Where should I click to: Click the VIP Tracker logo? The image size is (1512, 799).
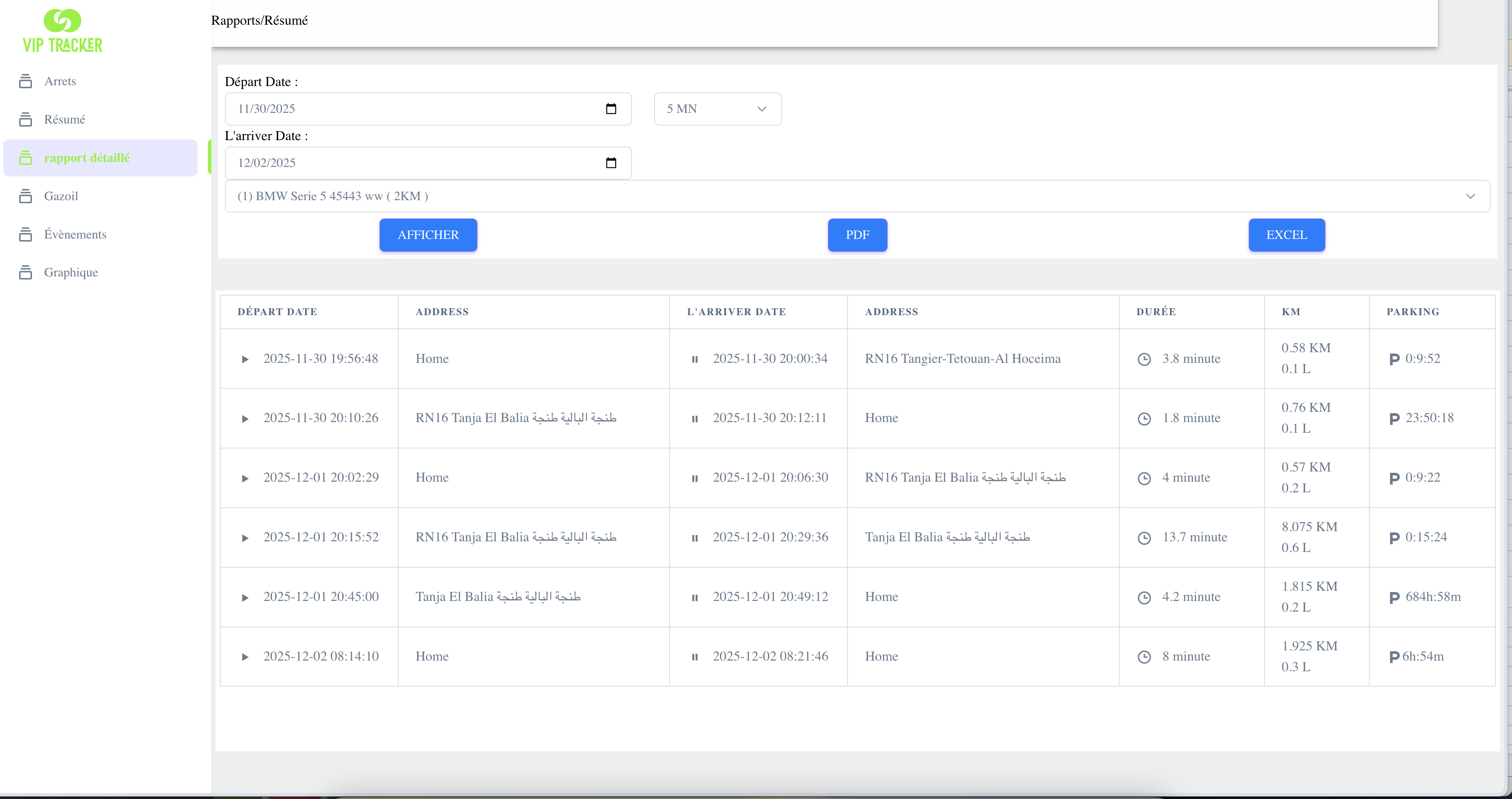pos(62,31)
